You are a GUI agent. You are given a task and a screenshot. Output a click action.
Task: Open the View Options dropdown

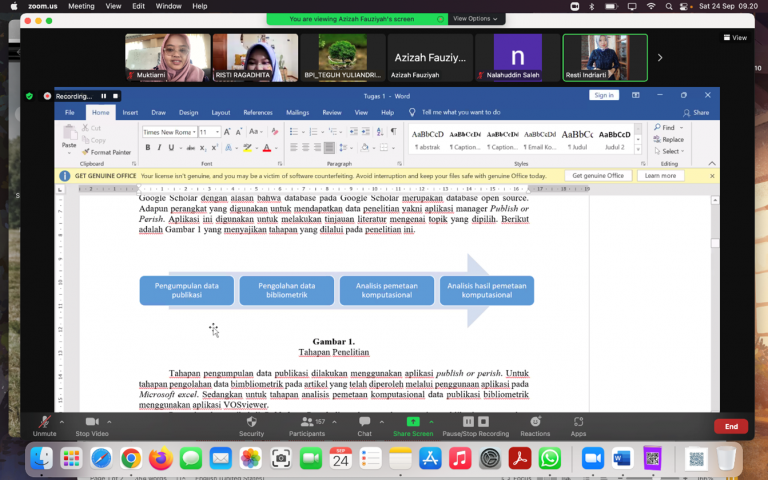coord(475,19)
